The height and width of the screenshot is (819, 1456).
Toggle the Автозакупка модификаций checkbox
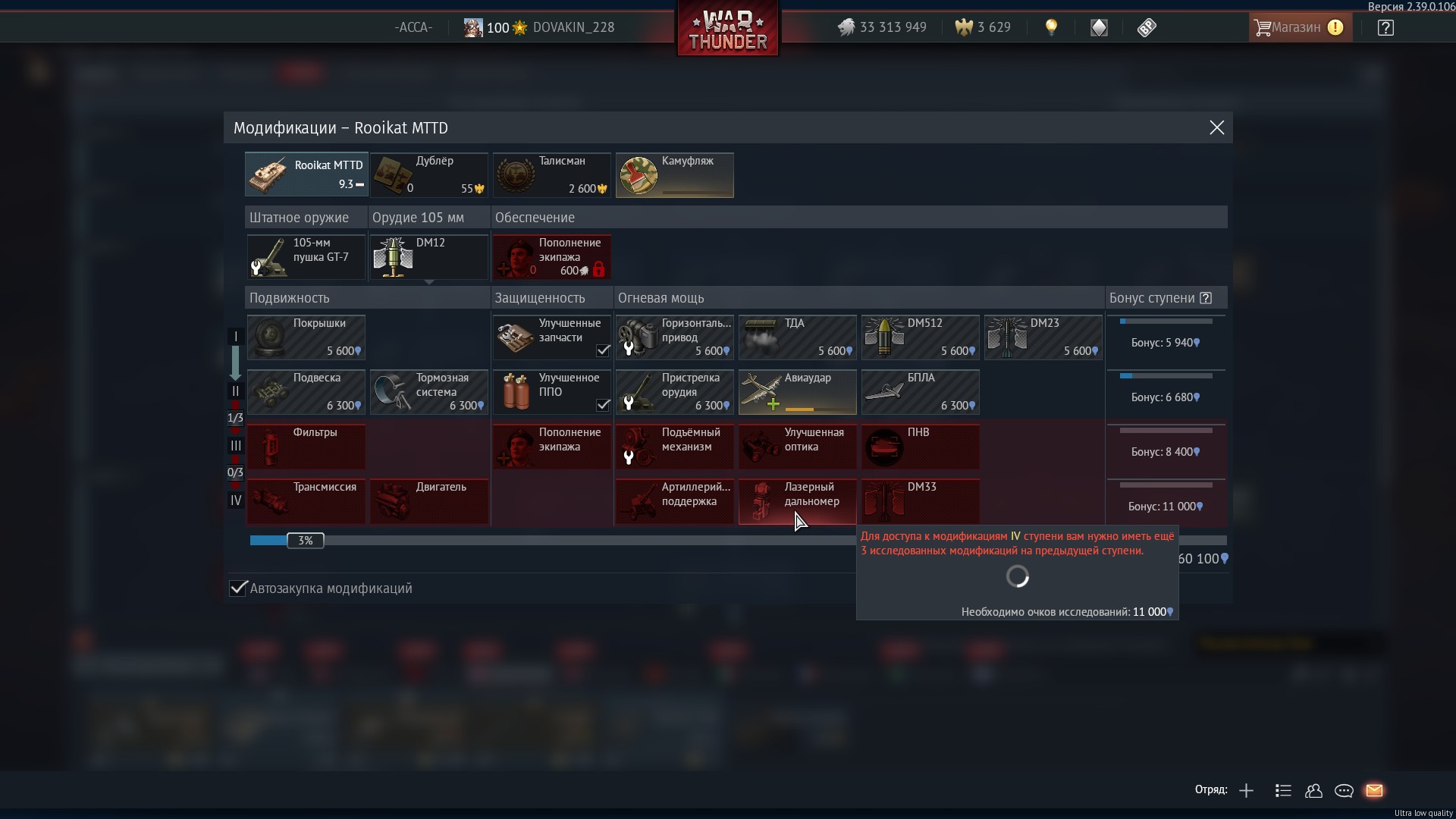(238, 588)
